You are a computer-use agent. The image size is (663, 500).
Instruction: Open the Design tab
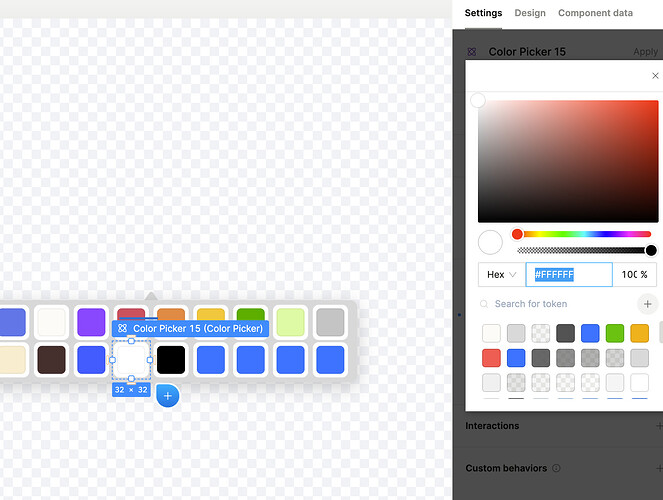[530, 13]
